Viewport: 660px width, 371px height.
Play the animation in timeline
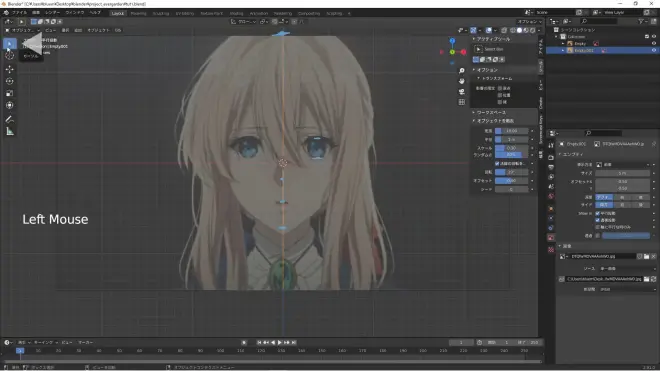tap(279, 342)
